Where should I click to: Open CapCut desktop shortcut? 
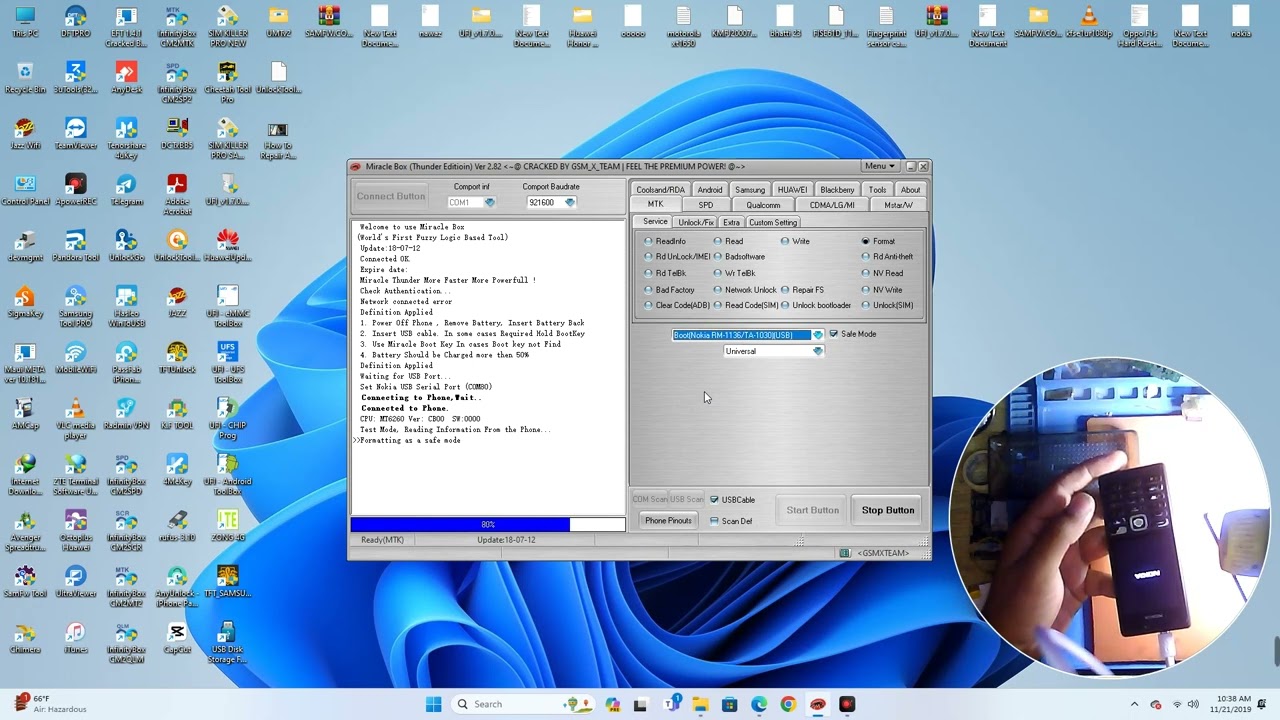pyautogui.click(x=177, y=638)
